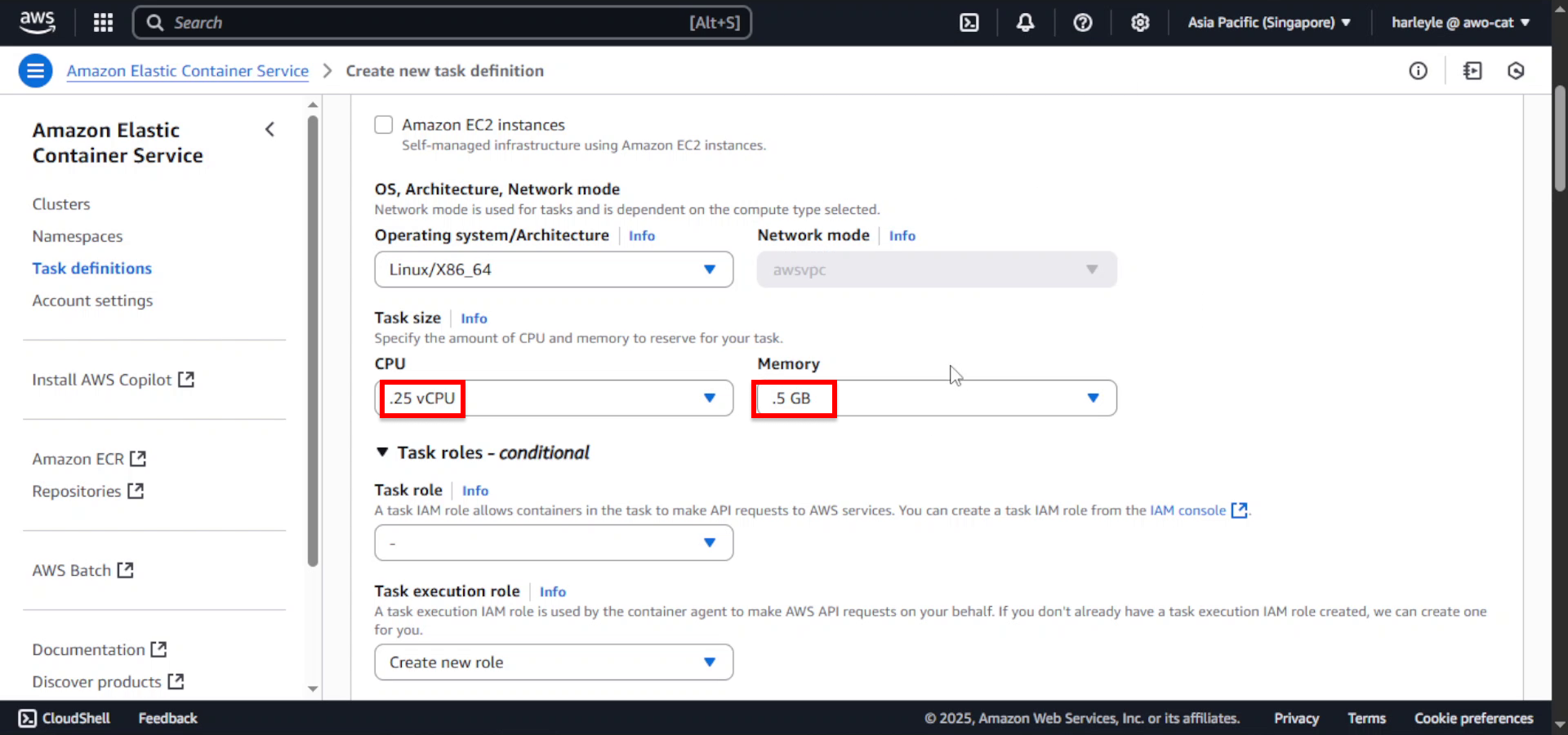Click the CloudShell icon in the footer
1568x735 pixels.
[x=28, y=718]
